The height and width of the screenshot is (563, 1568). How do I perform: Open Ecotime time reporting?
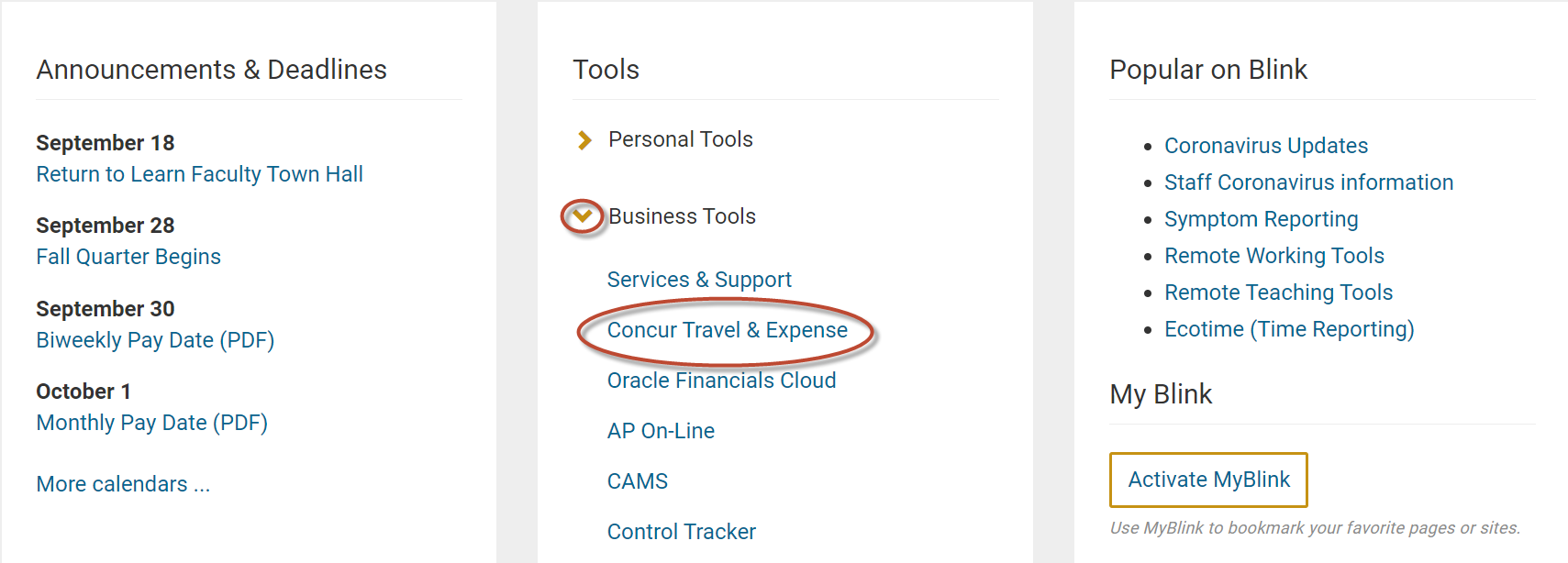tap(1289, 329)
